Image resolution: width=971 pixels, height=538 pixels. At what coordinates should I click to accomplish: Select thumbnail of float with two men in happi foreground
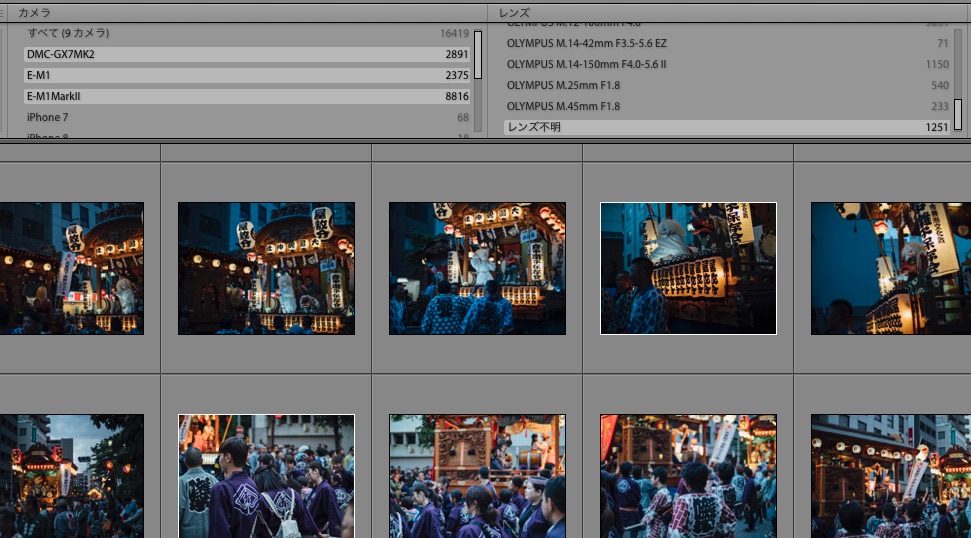pyautogui.click(x=477, y=269)
